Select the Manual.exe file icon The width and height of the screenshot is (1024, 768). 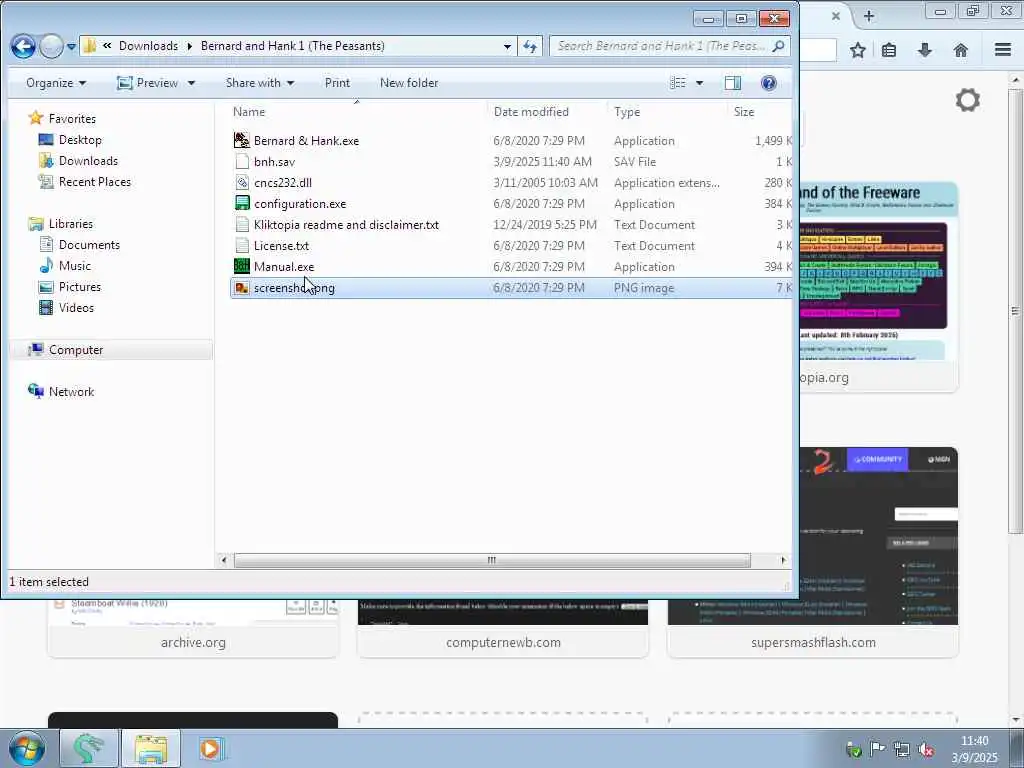(242, 266)
